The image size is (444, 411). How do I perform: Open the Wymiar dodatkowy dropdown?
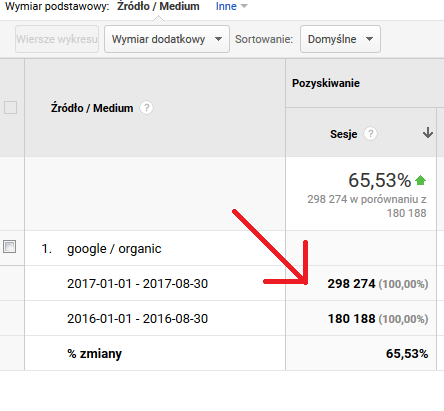[x=167, y=39]
